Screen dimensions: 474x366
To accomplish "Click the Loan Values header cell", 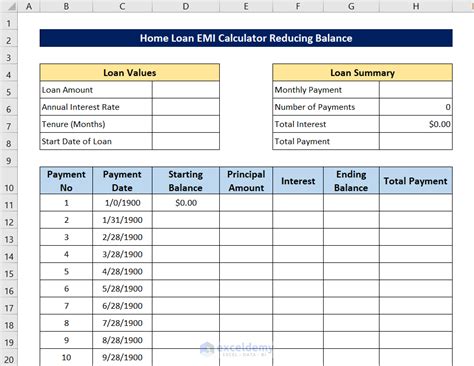I will (129, 72).
